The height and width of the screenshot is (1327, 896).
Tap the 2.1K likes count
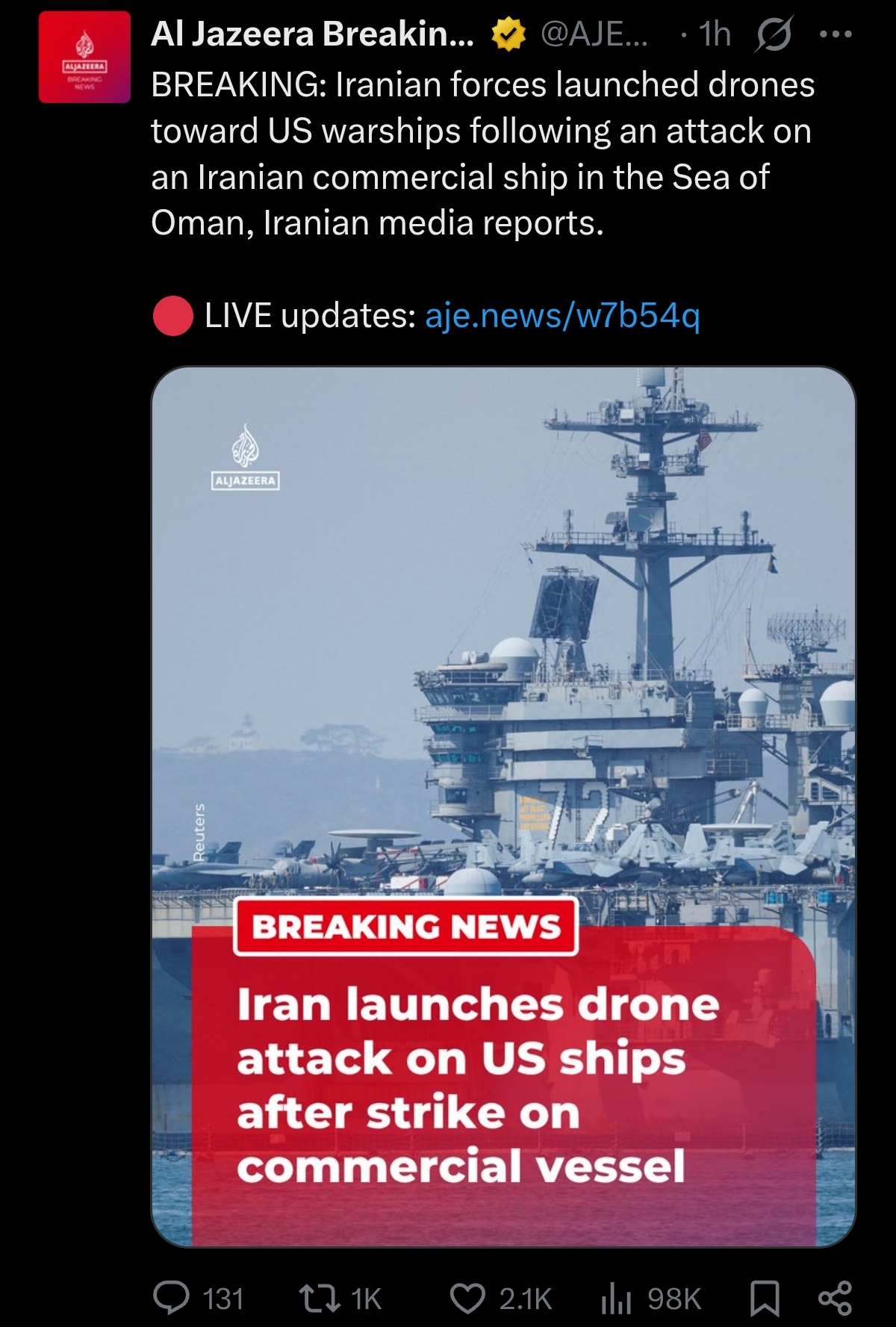point(526,1299)
